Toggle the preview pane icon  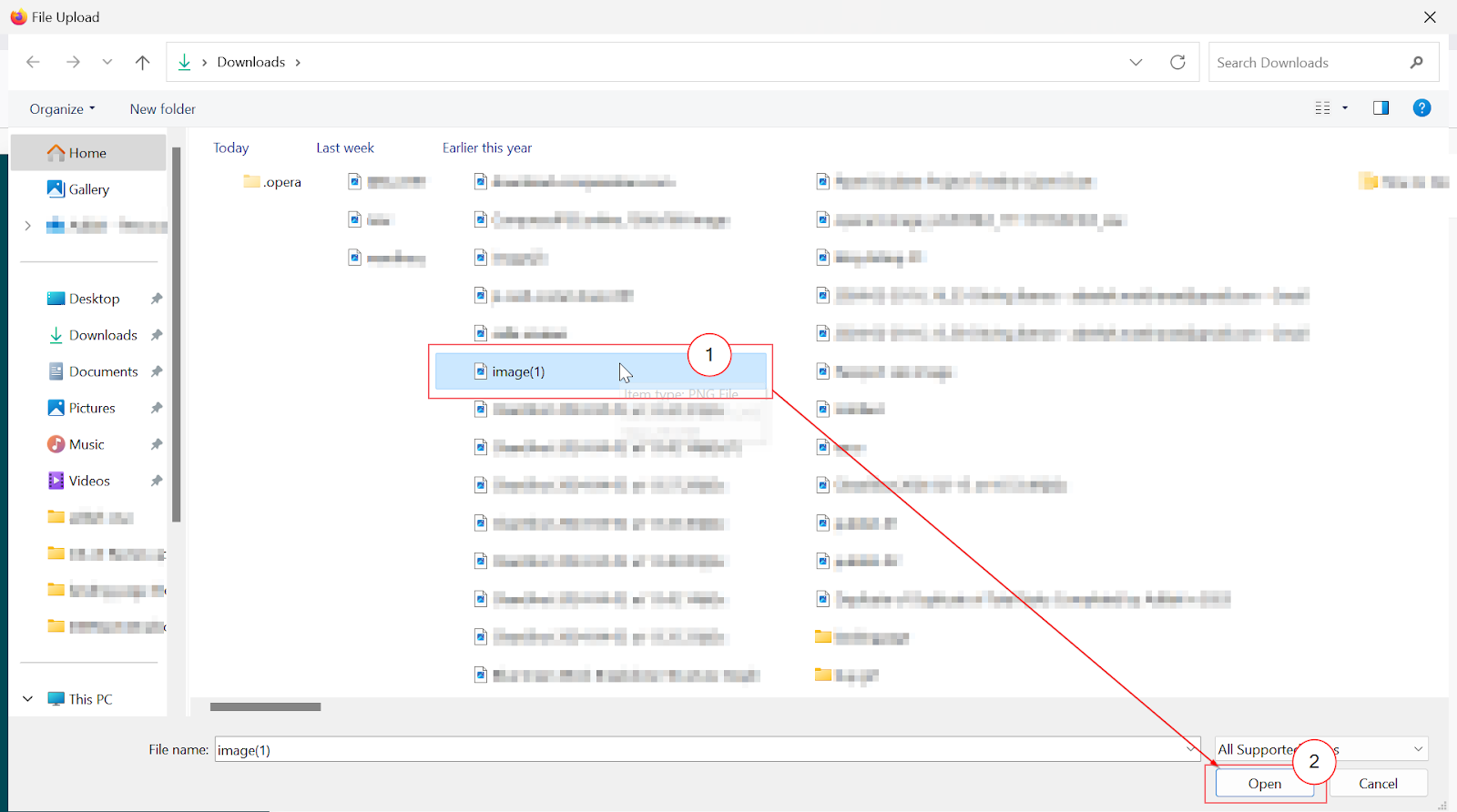[x=1381, y=108]
